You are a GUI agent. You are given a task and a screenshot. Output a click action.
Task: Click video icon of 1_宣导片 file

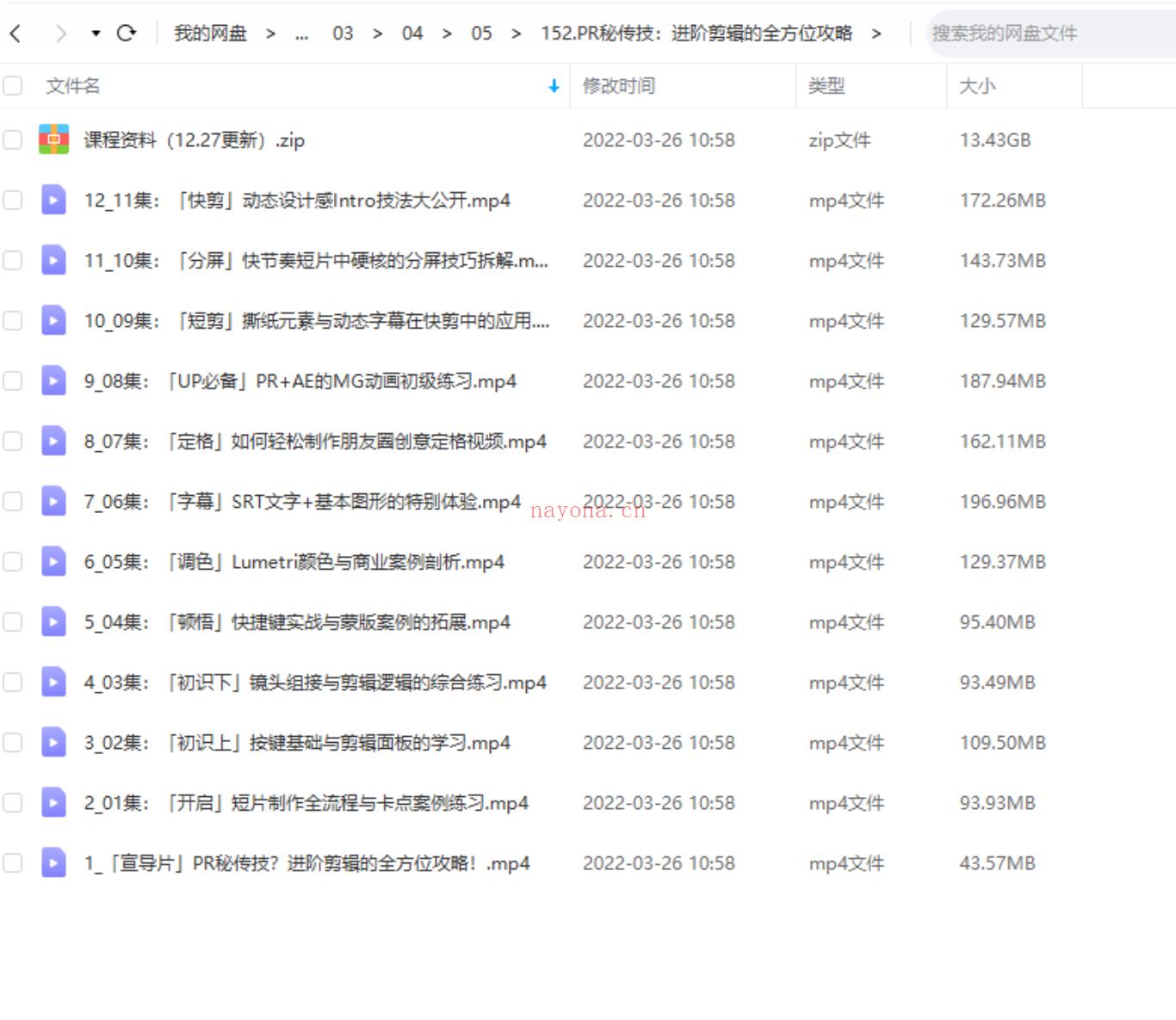click(x=53, y=862)
